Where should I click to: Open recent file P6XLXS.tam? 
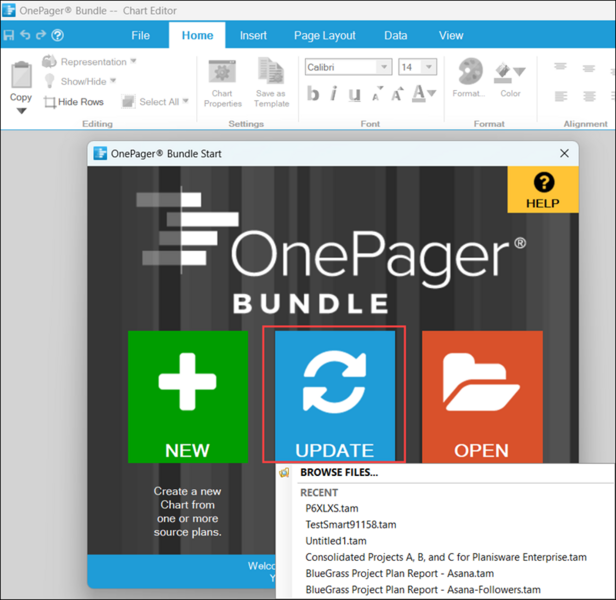[x=332, y=508]
